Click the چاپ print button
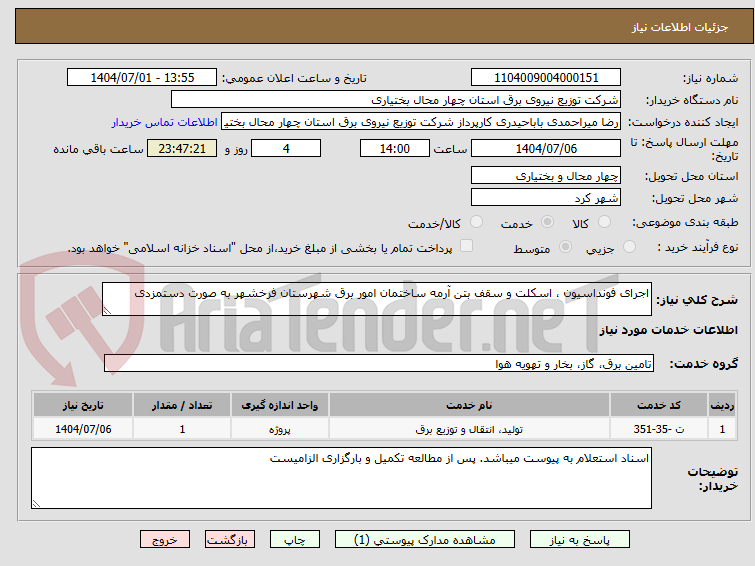 (295, 540)
